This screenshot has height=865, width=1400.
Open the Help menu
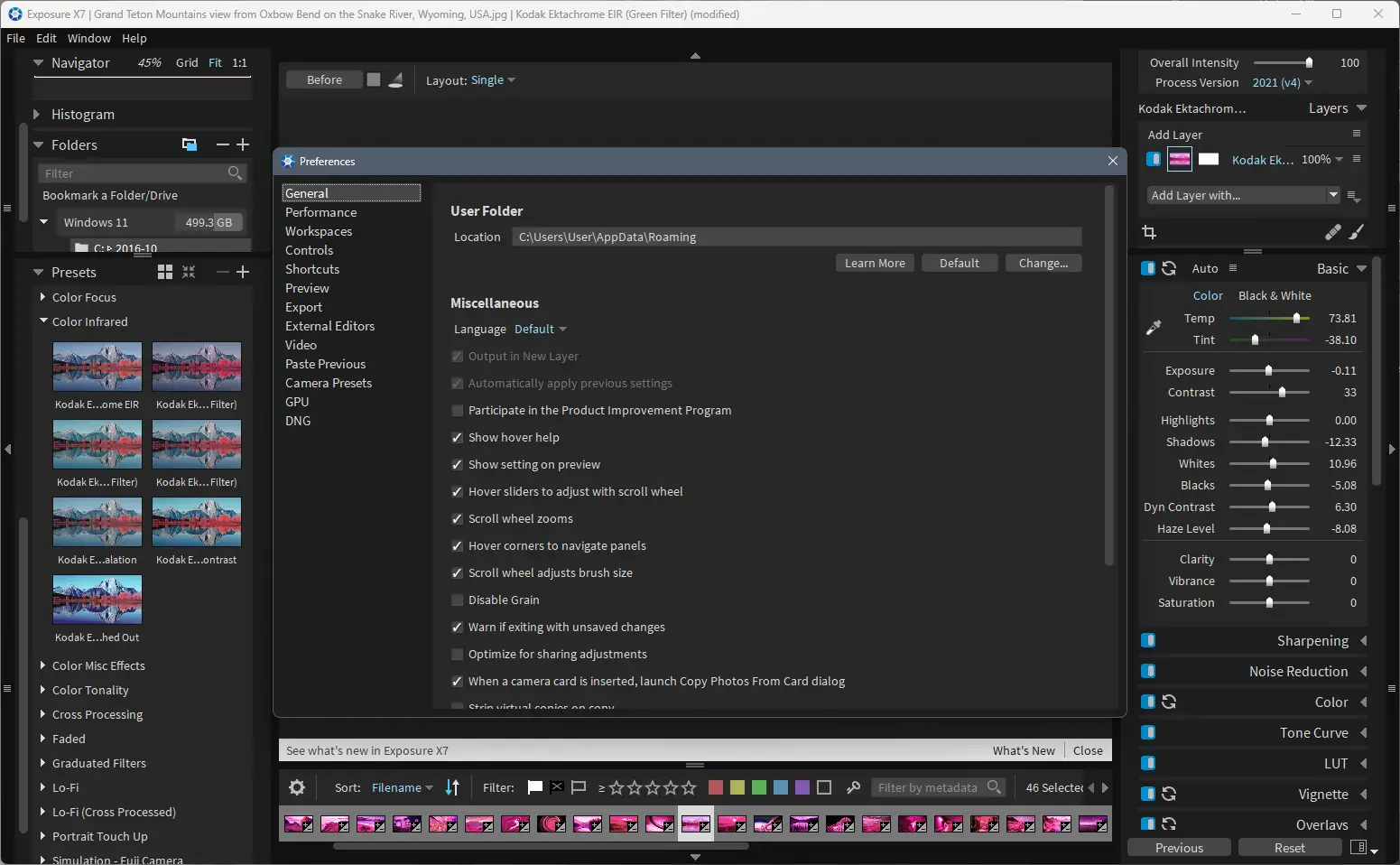[x=134, y=38]
